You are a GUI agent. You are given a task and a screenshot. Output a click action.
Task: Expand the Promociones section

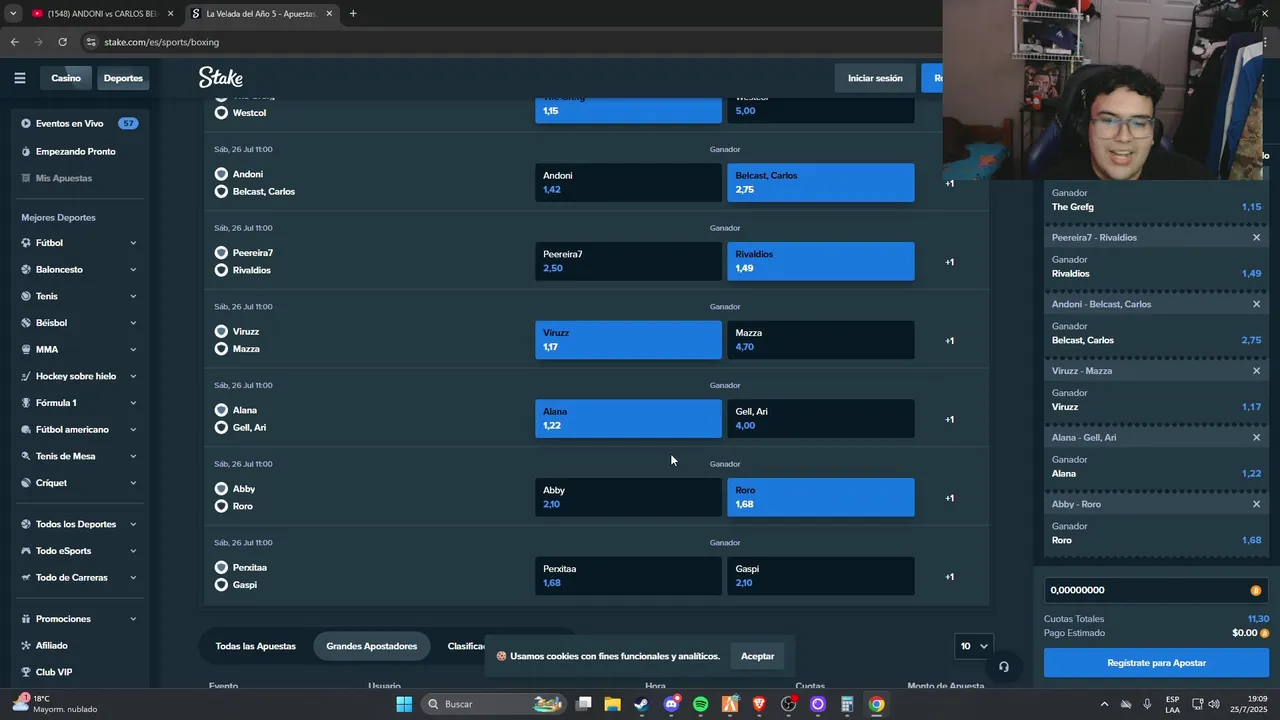pos(133,619)
